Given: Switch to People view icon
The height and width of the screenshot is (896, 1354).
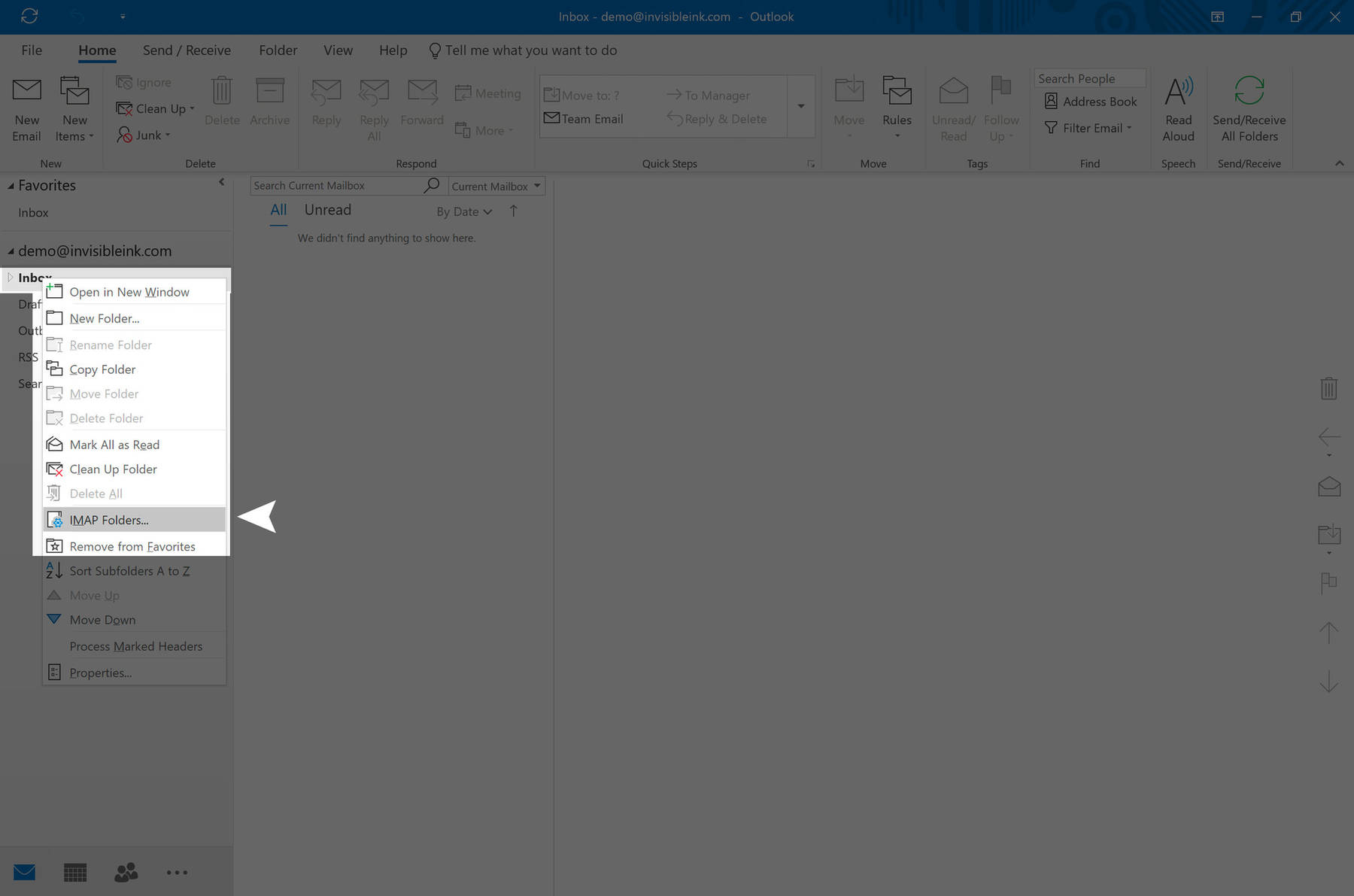Looking at the screenshot, I should point(126,873).
